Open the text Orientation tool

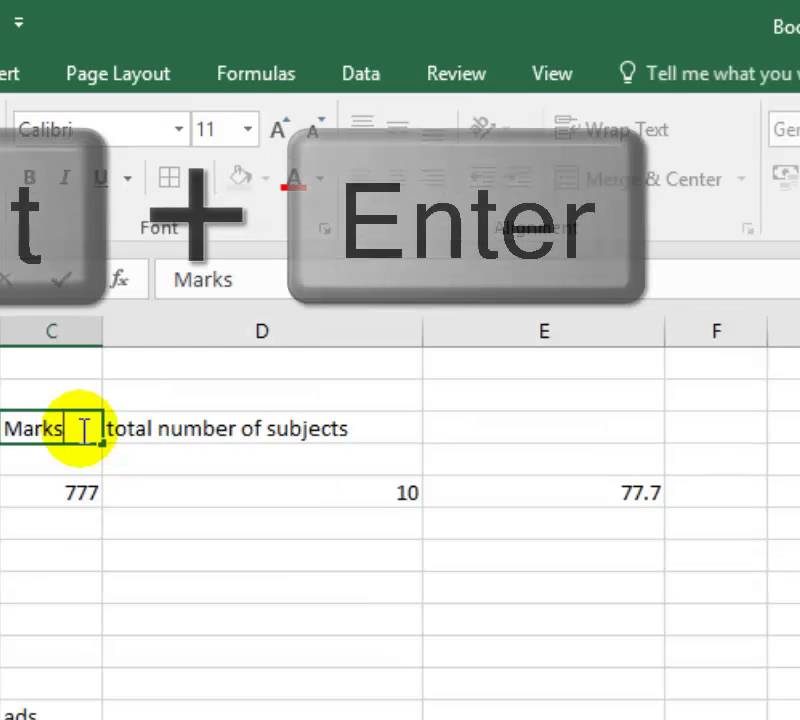pos(483,128)
